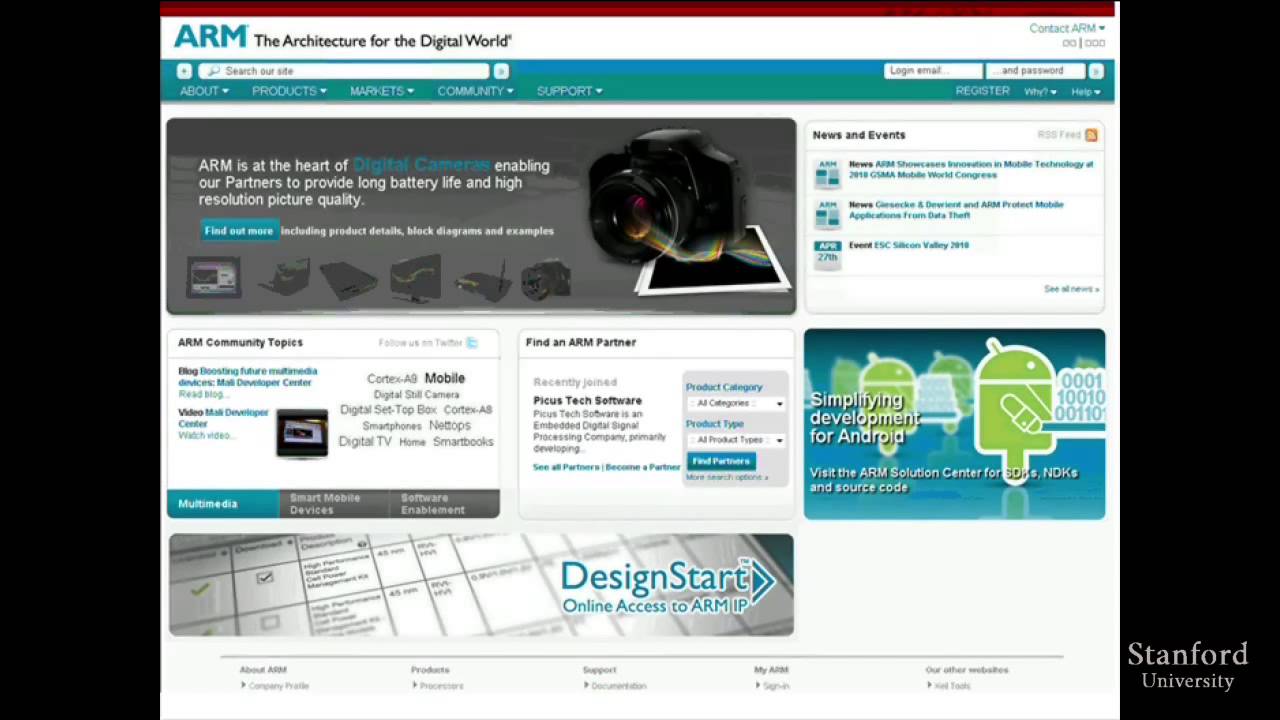Open the Mali Developer Center video thumbnail
1280x720 pixels.
point(302,433)
